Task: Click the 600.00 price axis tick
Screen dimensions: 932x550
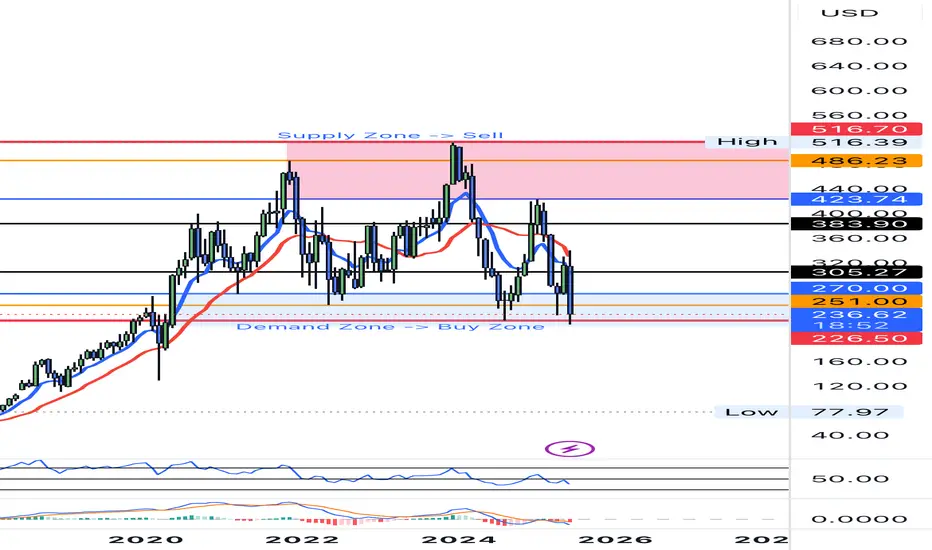Action: point(859,90)
